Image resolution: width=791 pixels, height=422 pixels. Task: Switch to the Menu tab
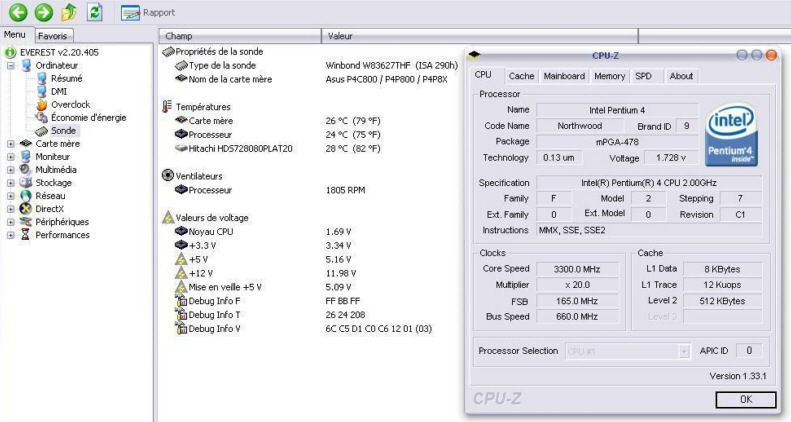click(x=15, y=35)
